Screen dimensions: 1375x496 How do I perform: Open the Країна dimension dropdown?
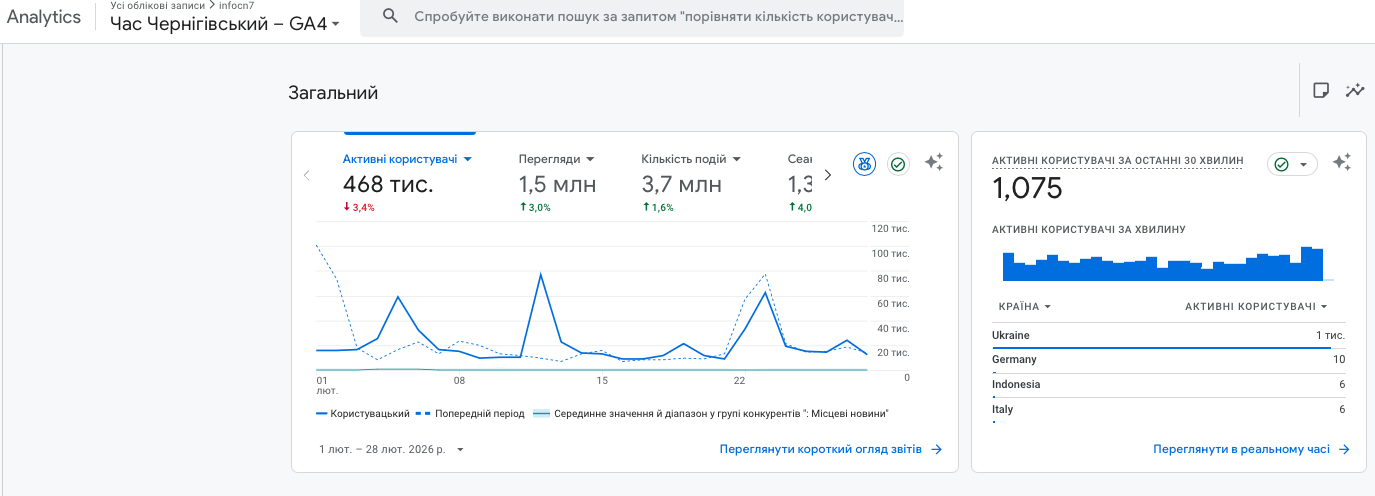click(1024, 307)
